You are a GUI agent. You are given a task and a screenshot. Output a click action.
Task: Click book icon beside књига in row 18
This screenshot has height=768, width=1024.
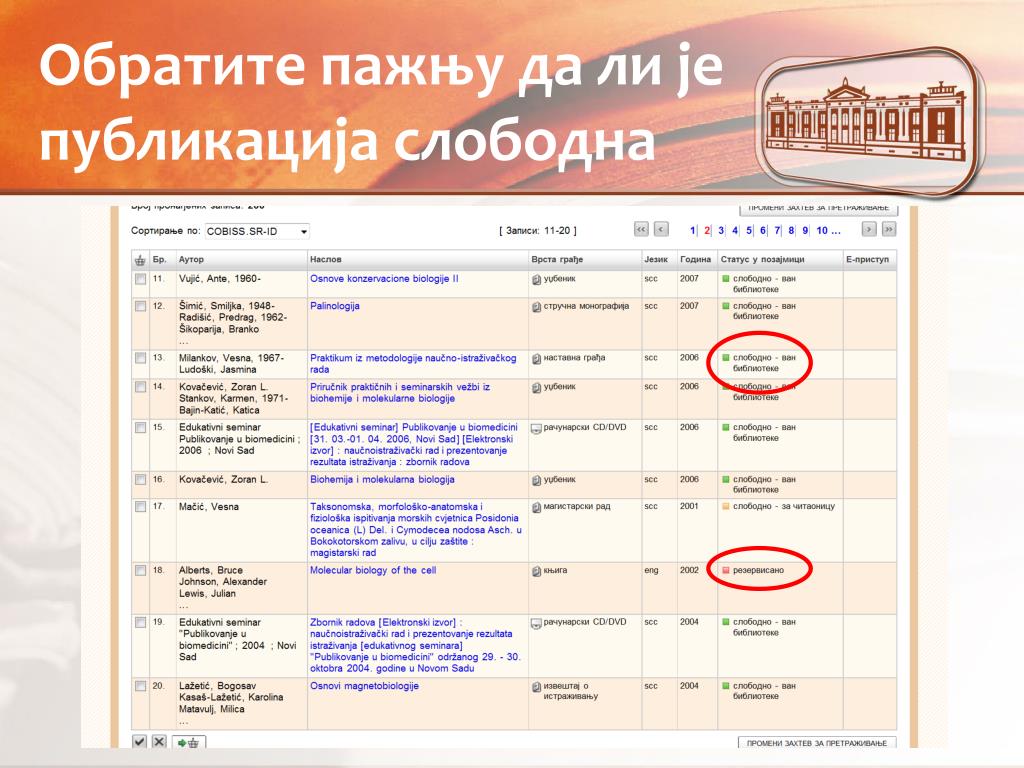click(537, 571)
